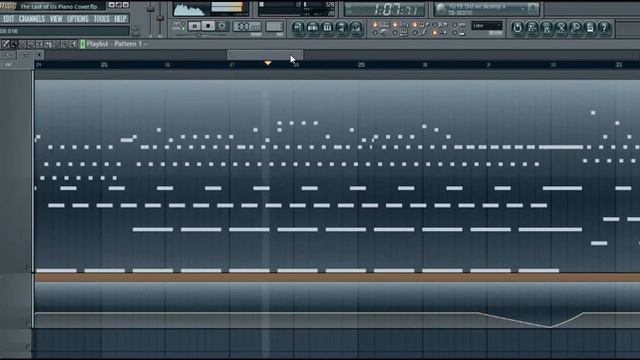
Task: Open the Mixer shortcut icon
Action: 356,27
